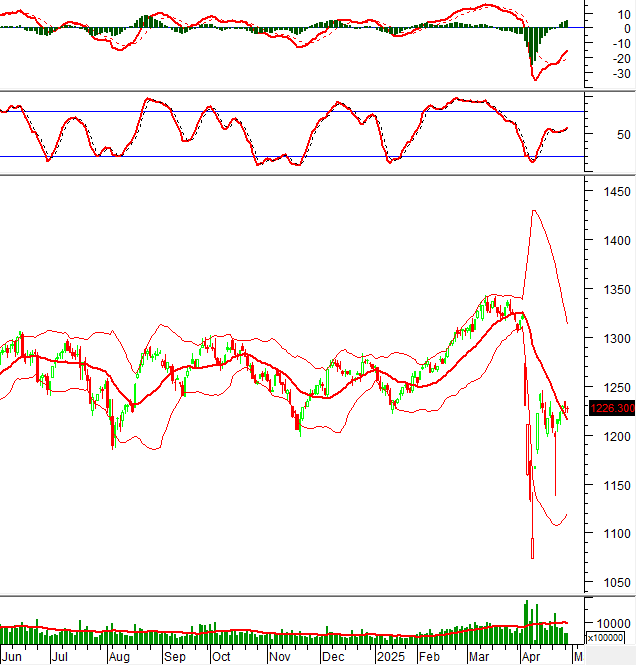
Task: Select the 2025 year label
Action: coord(391,657)
